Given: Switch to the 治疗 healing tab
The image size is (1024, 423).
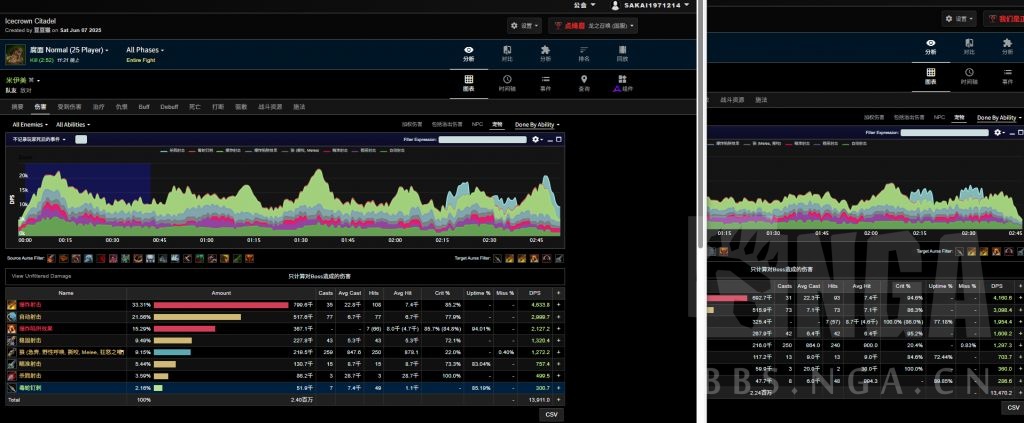Looking at the screenshot, I should [97, 105].
